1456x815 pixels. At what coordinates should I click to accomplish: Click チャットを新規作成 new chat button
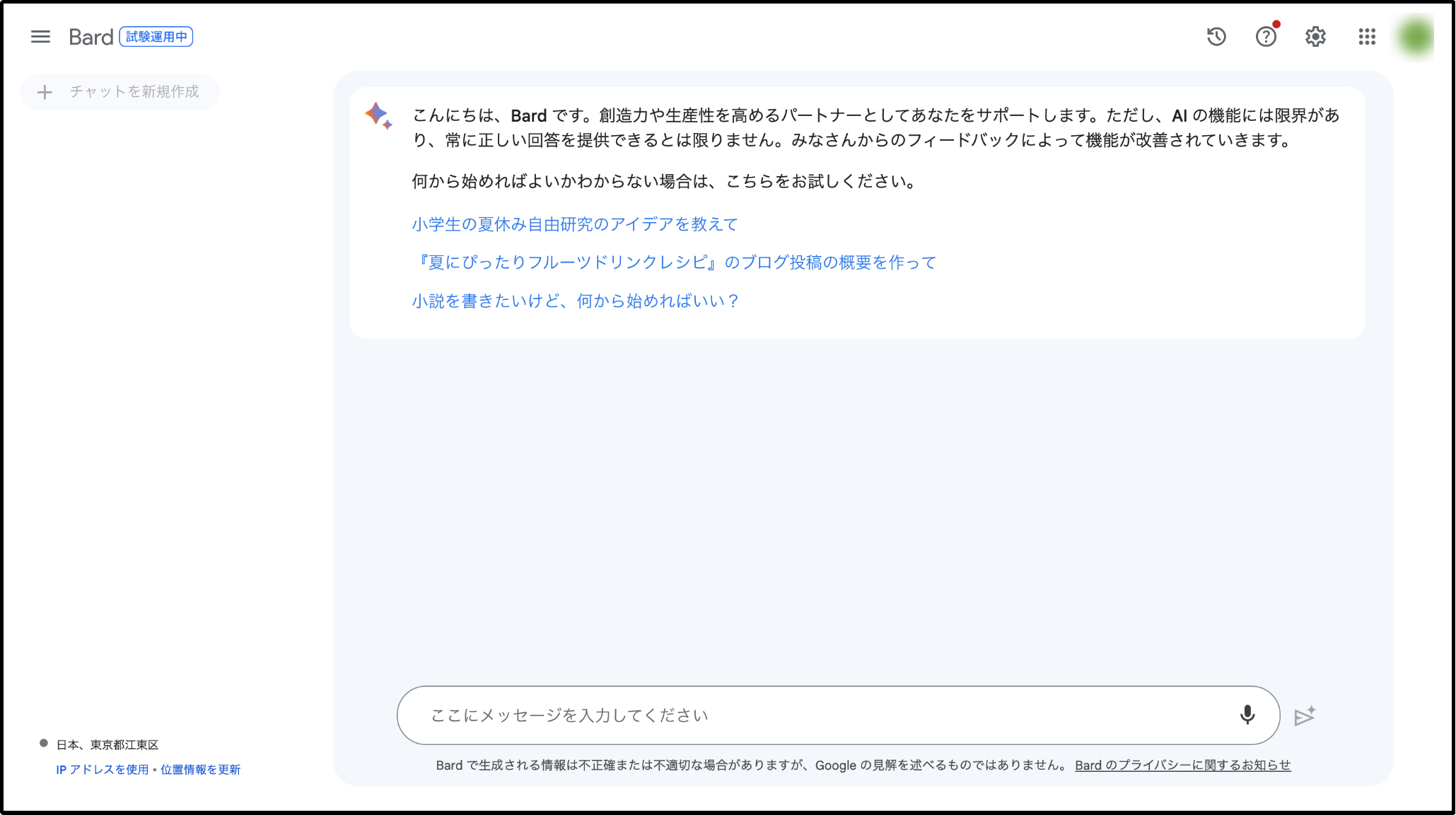pos(120,92)
